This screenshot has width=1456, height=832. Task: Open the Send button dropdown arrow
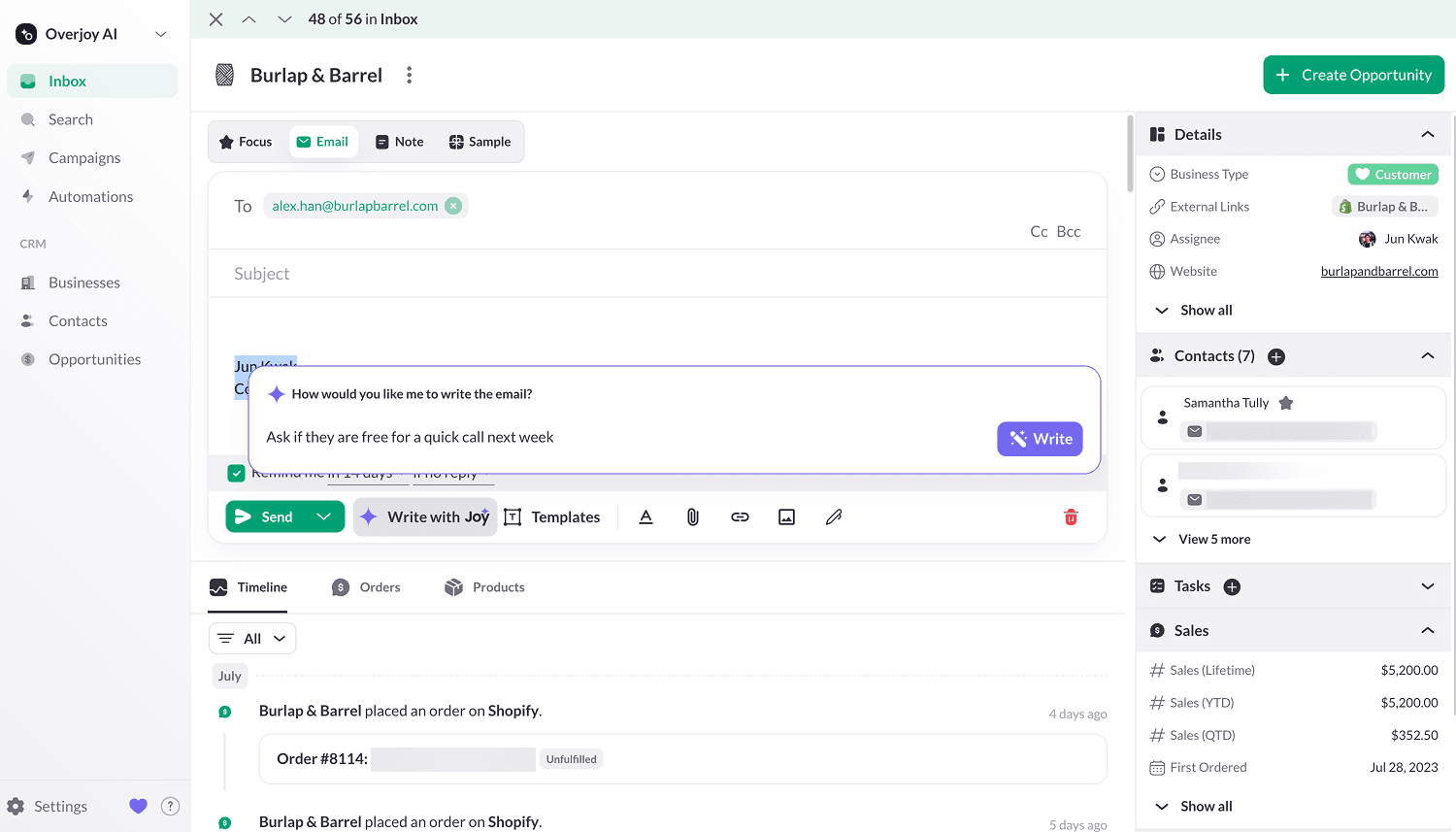click(x=324, y=516)
